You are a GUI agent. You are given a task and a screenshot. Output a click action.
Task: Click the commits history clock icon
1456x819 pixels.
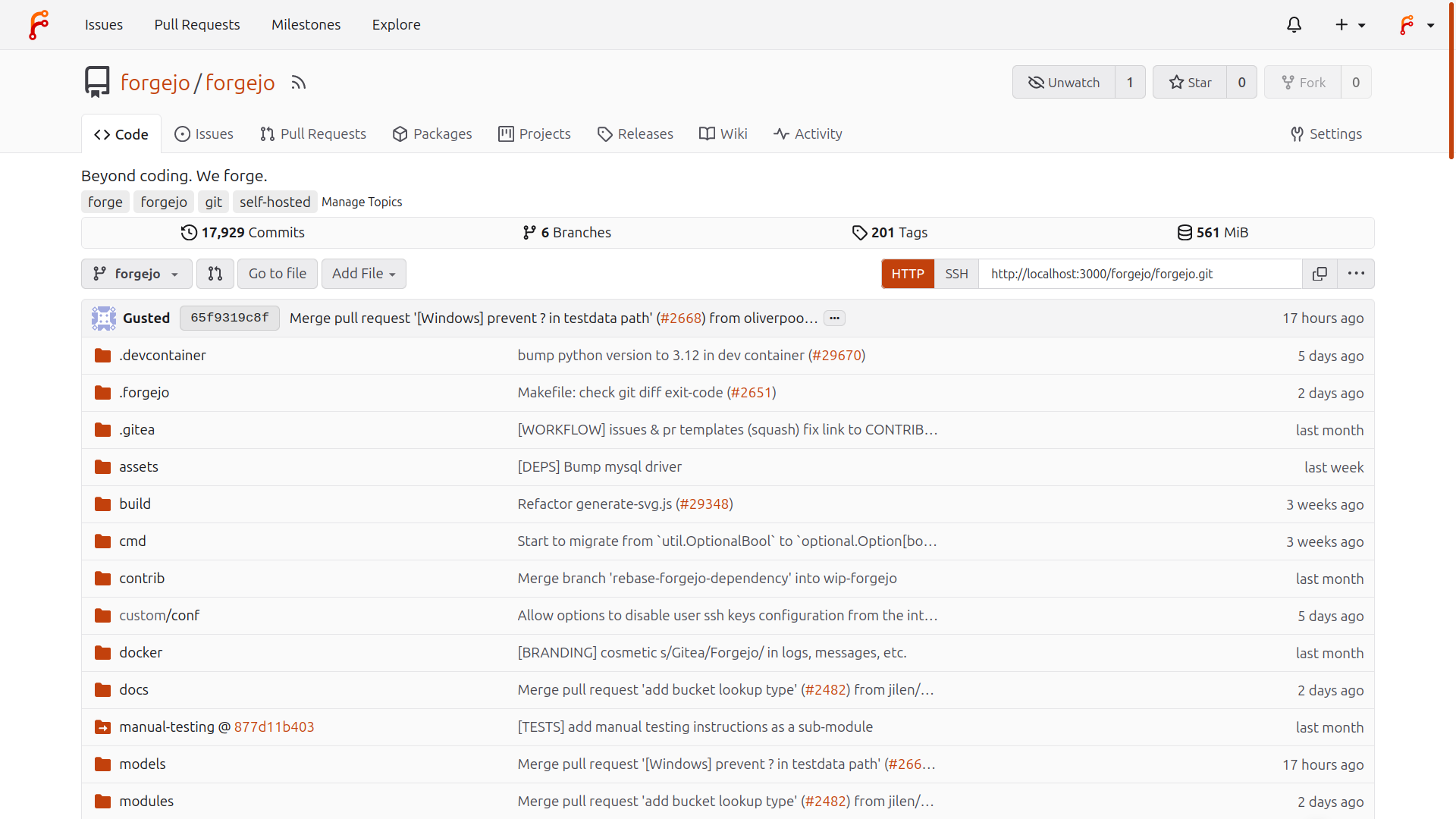(x=189, y=233)
